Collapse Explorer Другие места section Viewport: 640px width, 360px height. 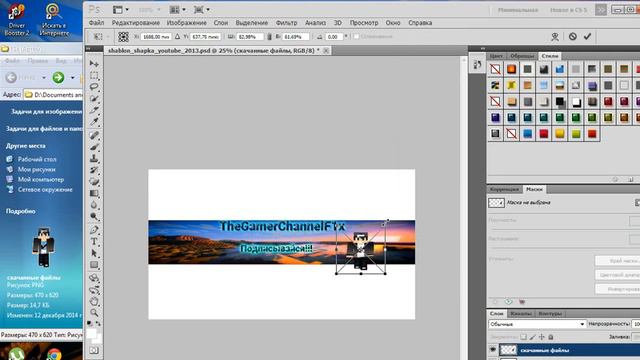[x=26, y=146]
